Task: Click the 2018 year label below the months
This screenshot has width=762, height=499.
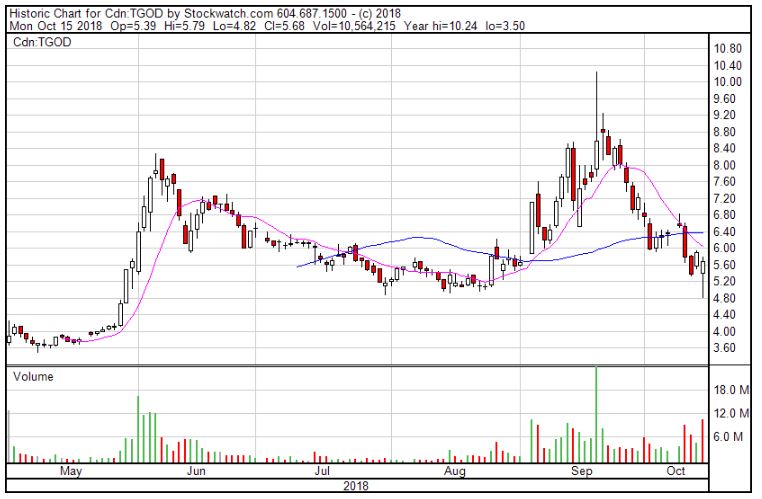Action: 356,485
